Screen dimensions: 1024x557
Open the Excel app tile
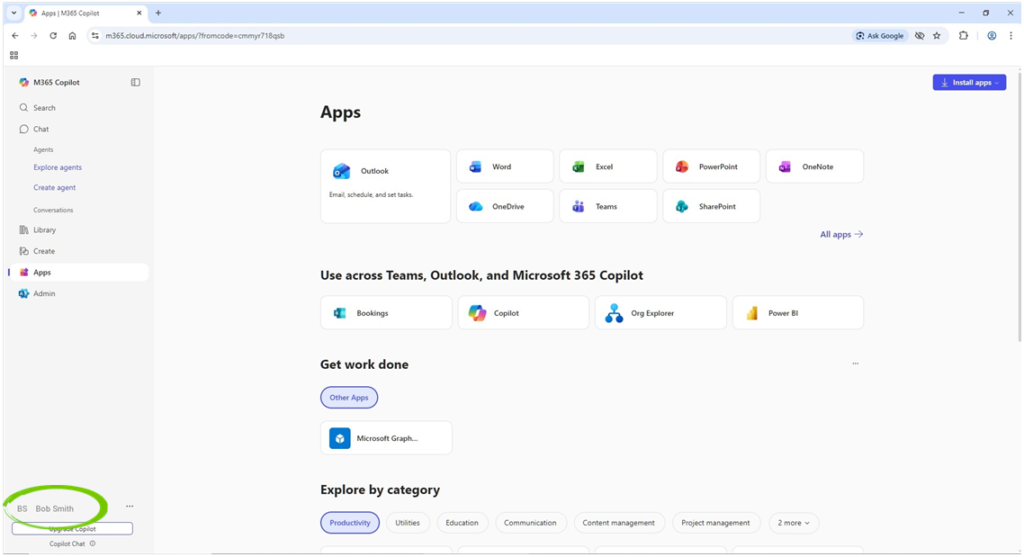point(607,167)
